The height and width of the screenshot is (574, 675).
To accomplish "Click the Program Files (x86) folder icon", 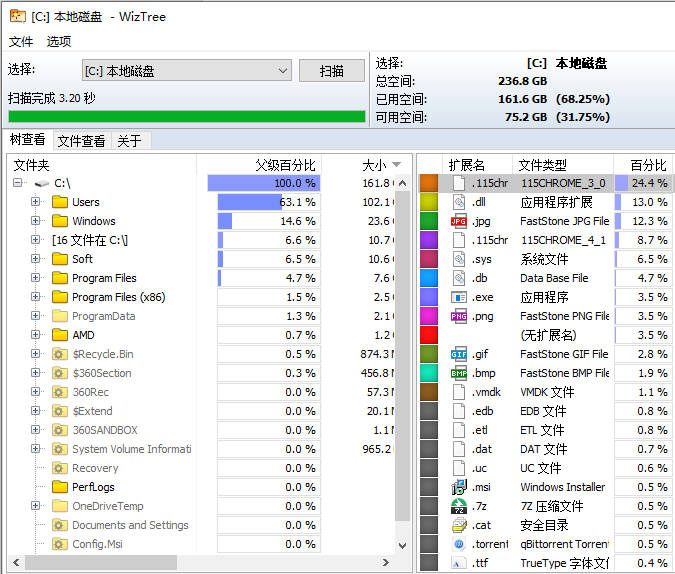I will coord(60,297).
